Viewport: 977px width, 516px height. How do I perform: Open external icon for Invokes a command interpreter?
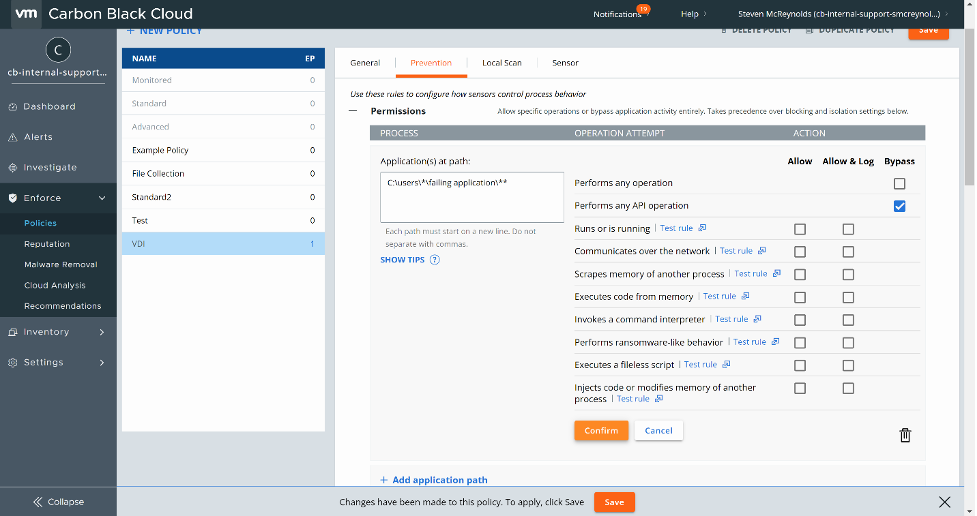[757, 319]
